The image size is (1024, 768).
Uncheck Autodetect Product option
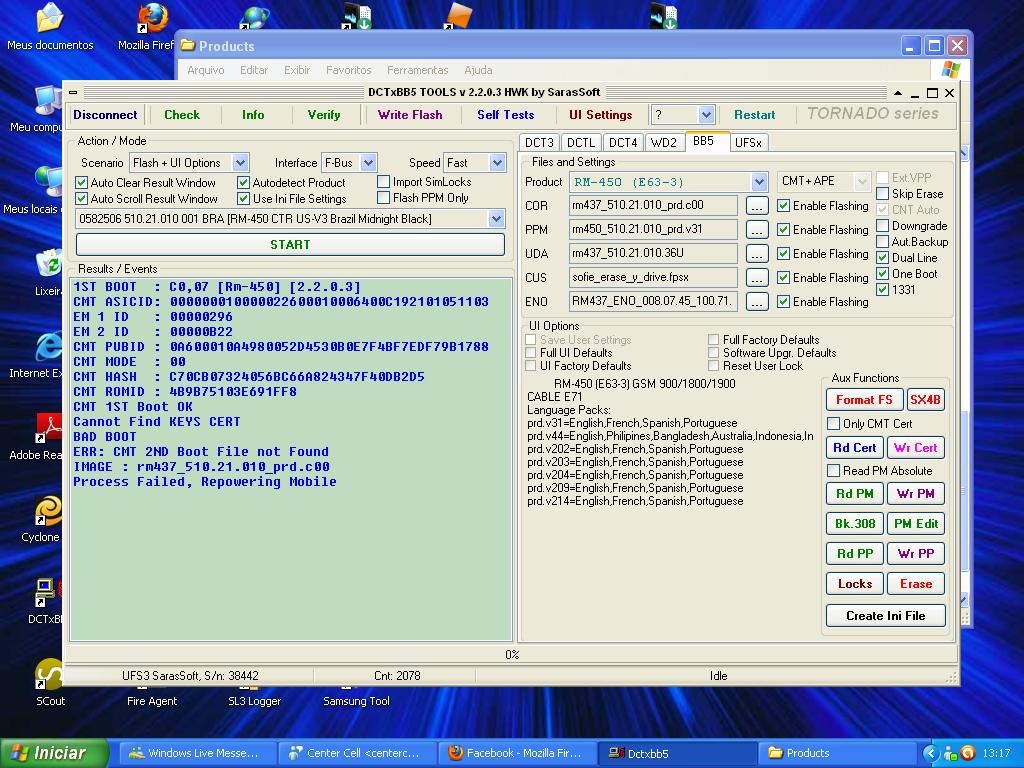[x=244, y=183]
